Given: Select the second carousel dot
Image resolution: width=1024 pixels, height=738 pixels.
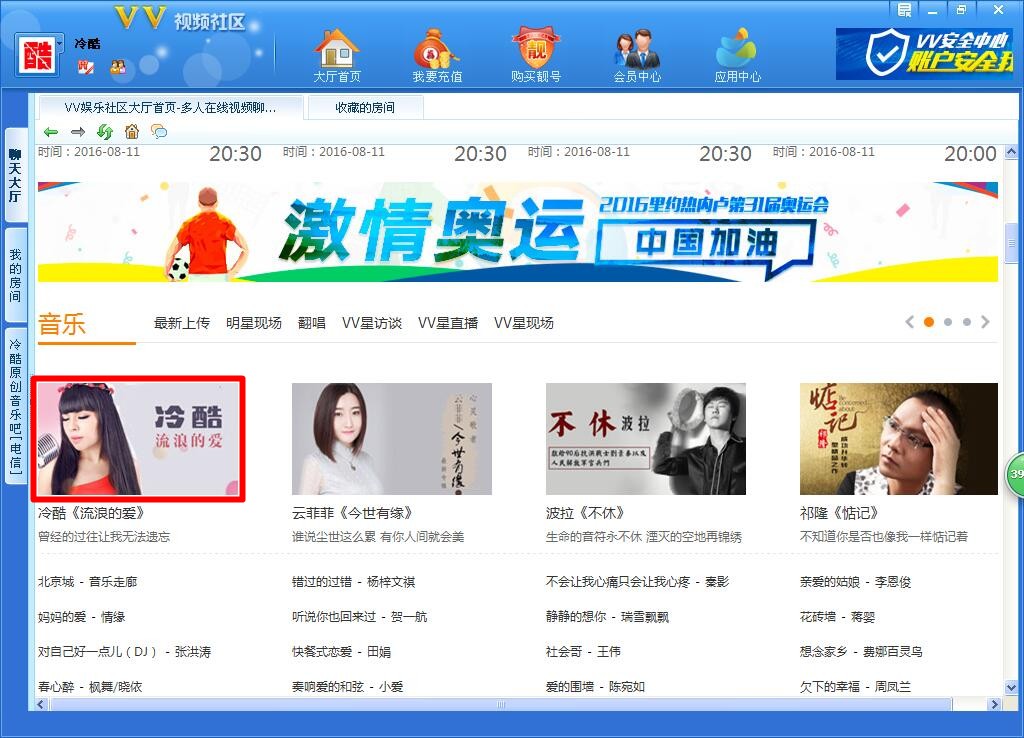Looking at the screenshot, I should click(948, 322).
